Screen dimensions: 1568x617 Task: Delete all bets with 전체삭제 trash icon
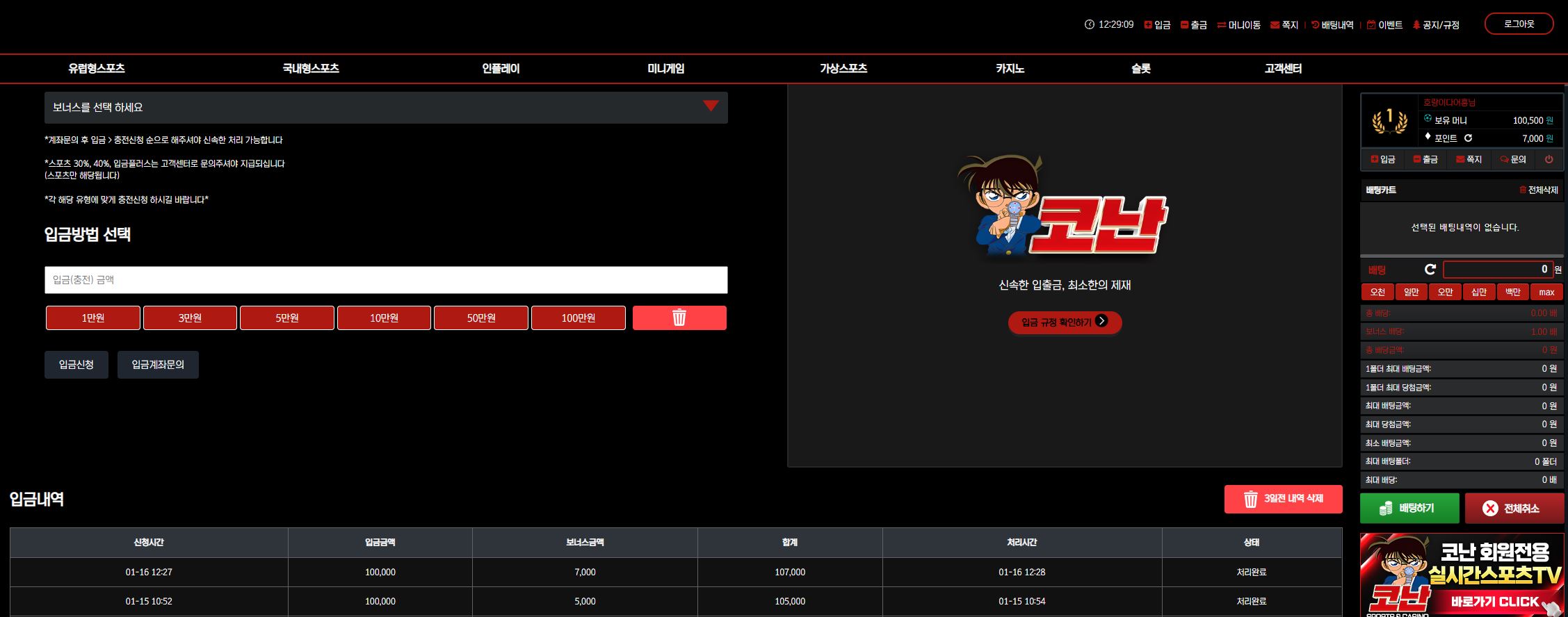click(1539, 190)
